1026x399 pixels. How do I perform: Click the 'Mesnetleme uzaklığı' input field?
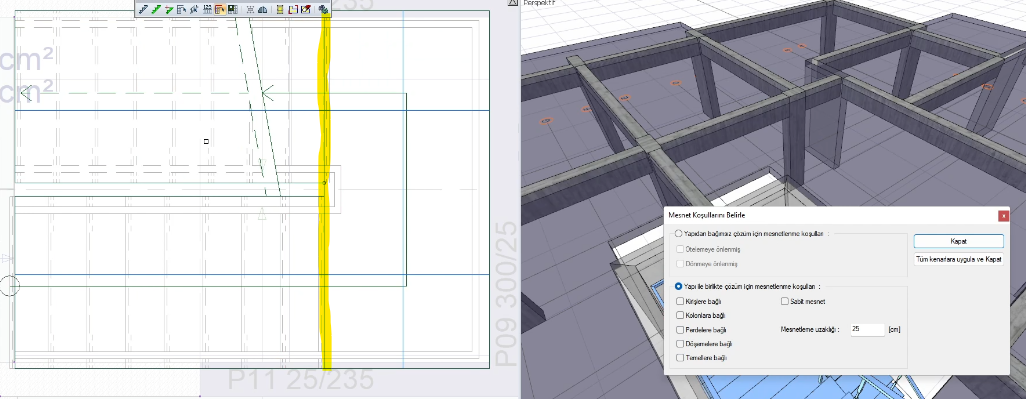(867, 330)
